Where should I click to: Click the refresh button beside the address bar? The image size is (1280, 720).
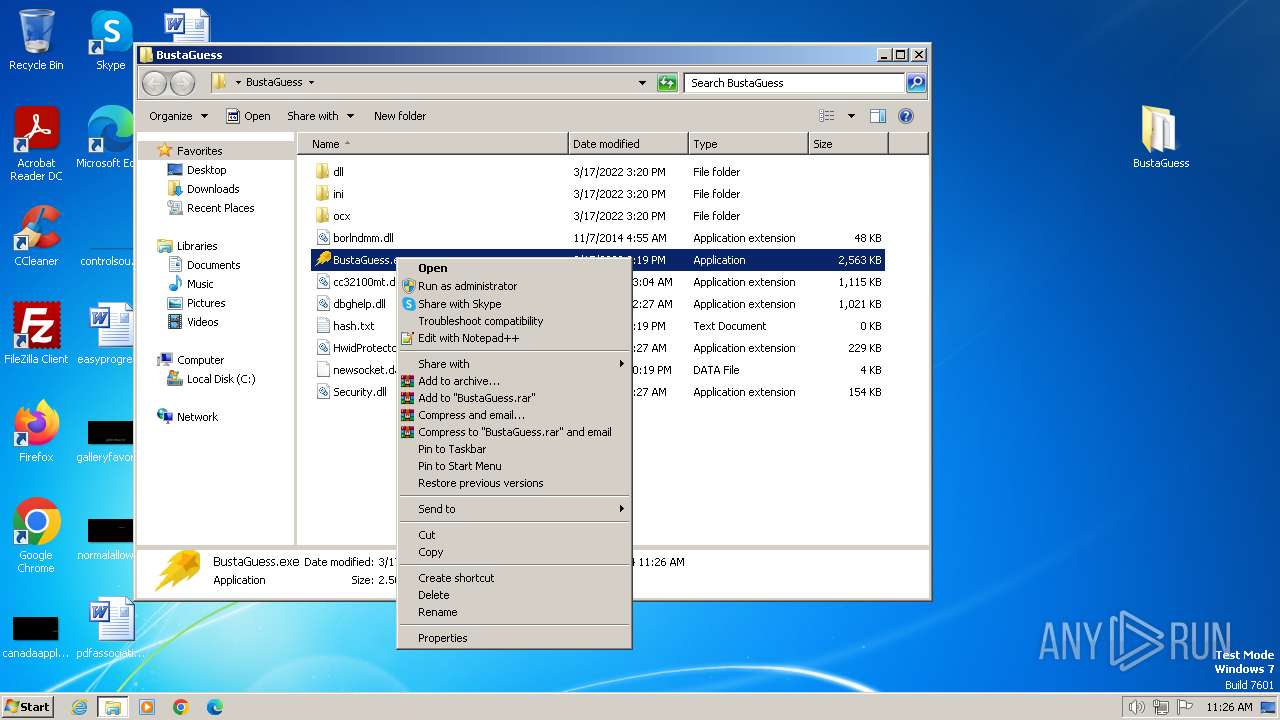click(667, 83)
